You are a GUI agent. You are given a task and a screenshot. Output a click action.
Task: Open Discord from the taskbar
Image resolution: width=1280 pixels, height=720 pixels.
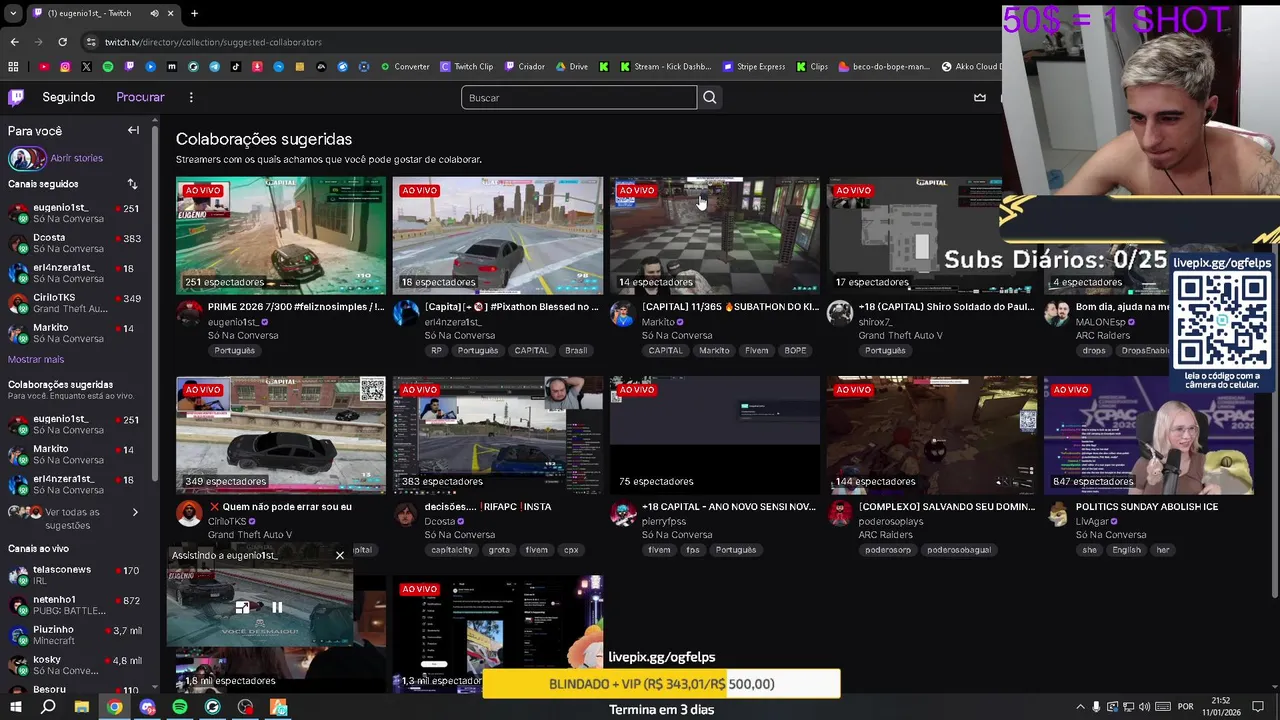(x=148, y=707)
